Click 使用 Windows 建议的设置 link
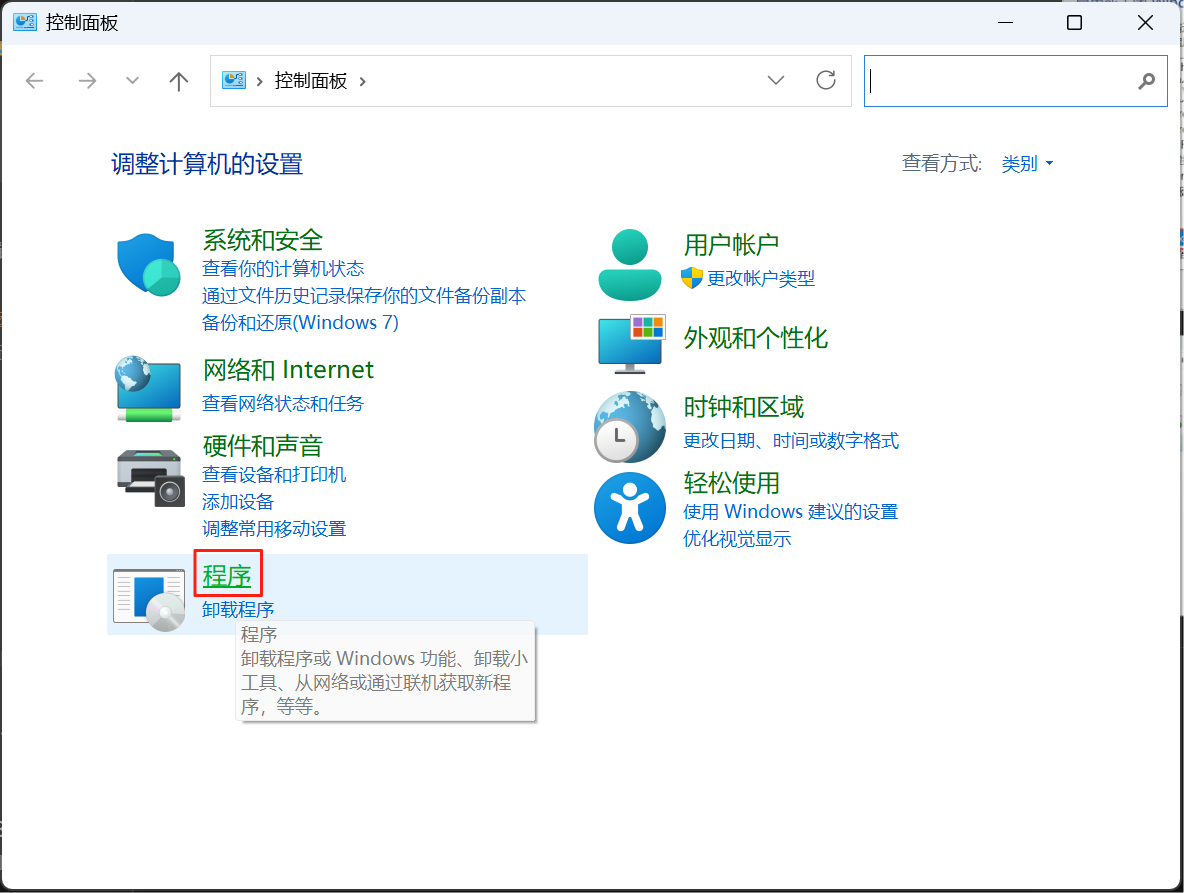Viewport: 1184px width, 893px height. 791,512
